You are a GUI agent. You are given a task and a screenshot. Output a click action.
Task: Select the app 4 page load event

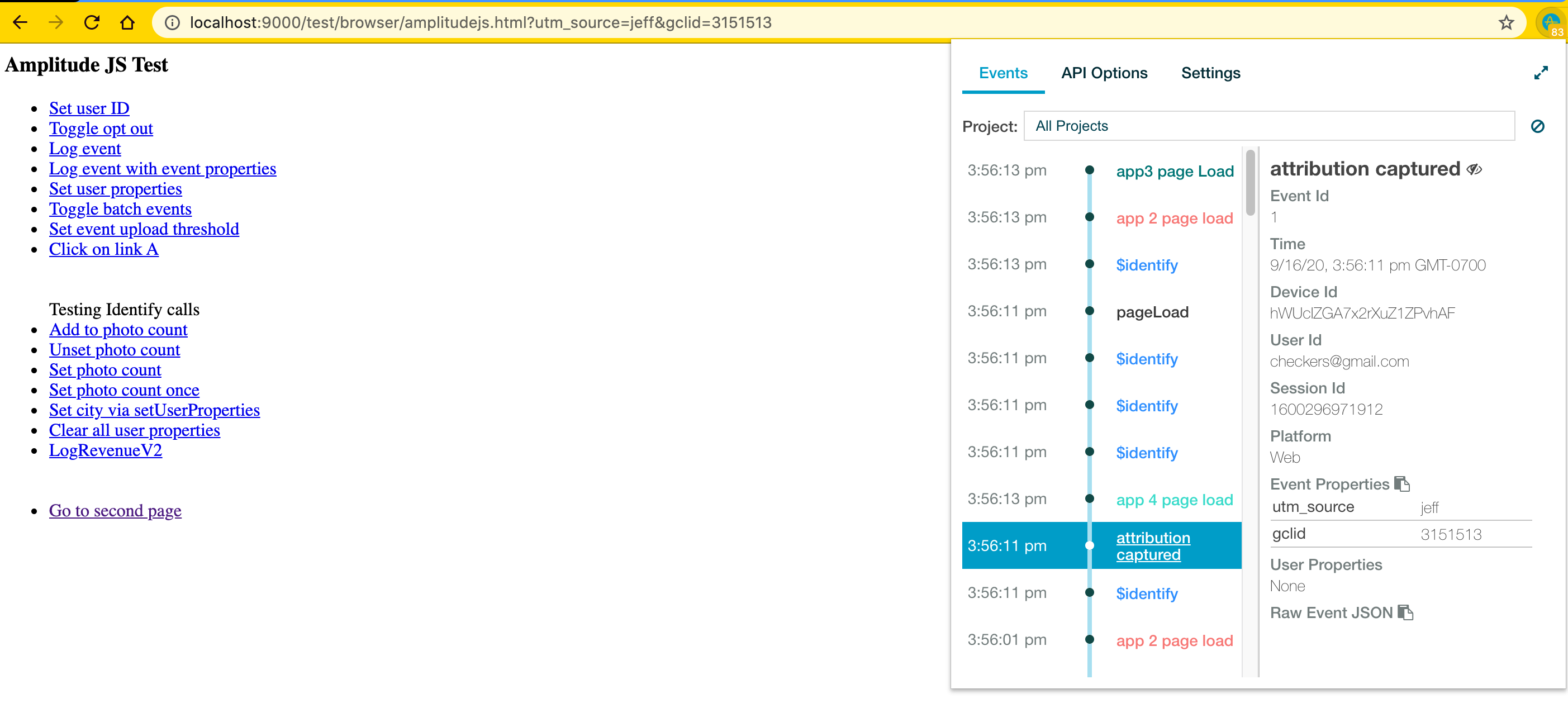(x=1174, y=500)
